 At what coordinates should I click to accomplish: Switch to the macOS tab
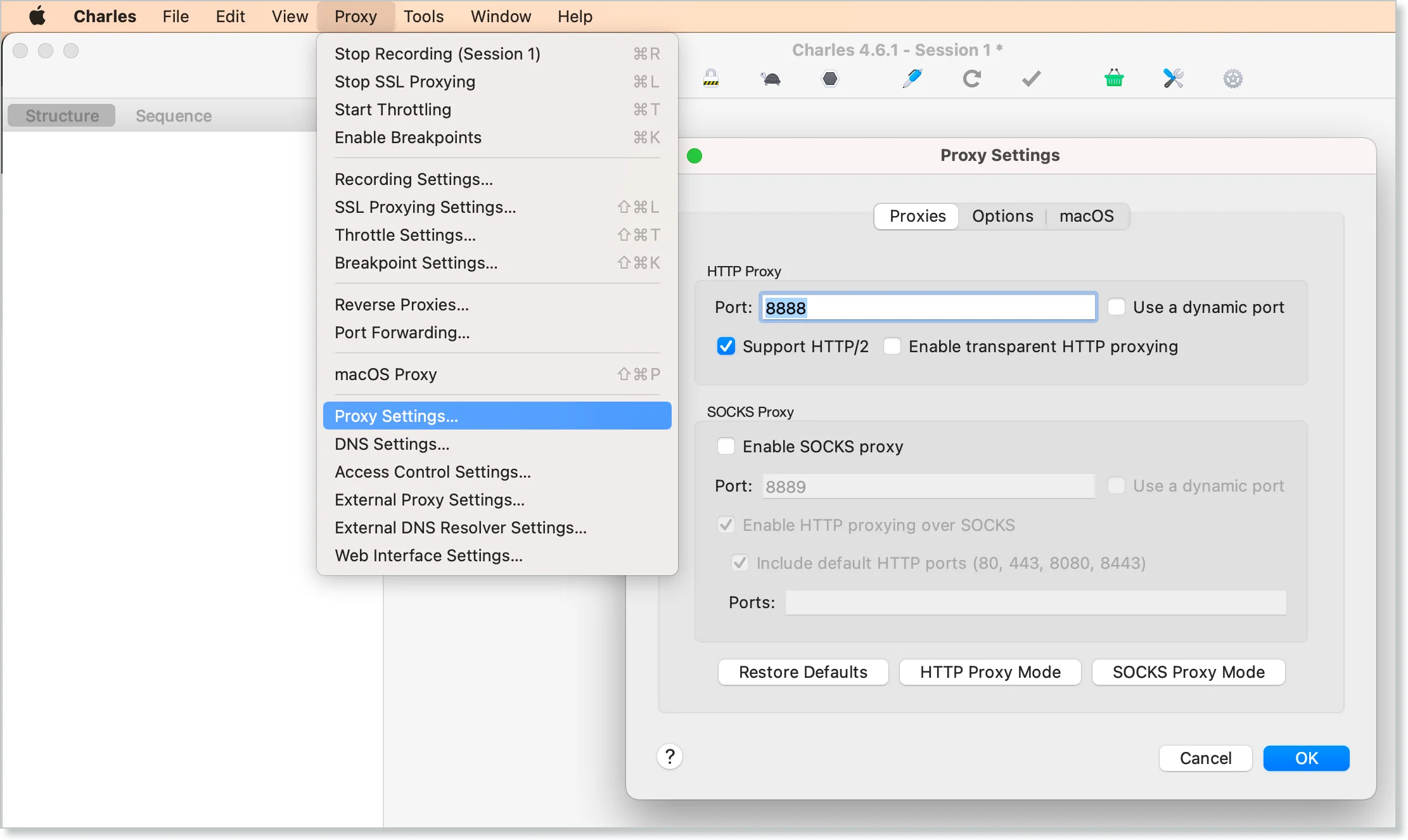click(1086, 216)
